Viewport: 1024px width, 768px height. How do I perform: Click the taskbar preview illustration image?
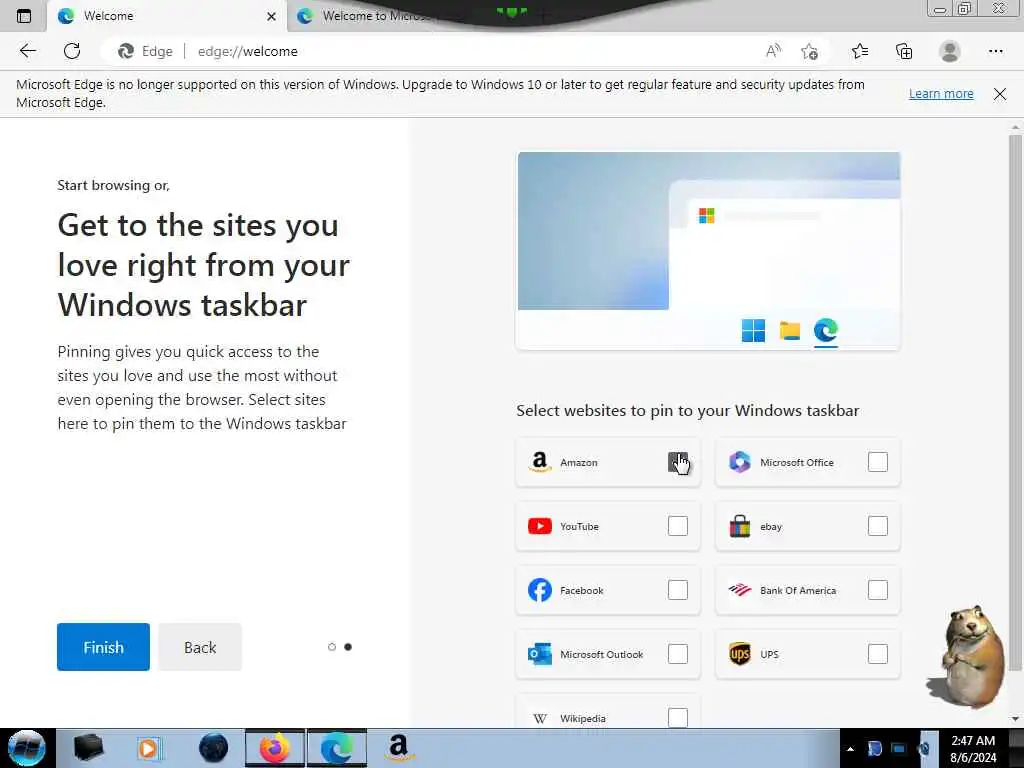[709, 251]
